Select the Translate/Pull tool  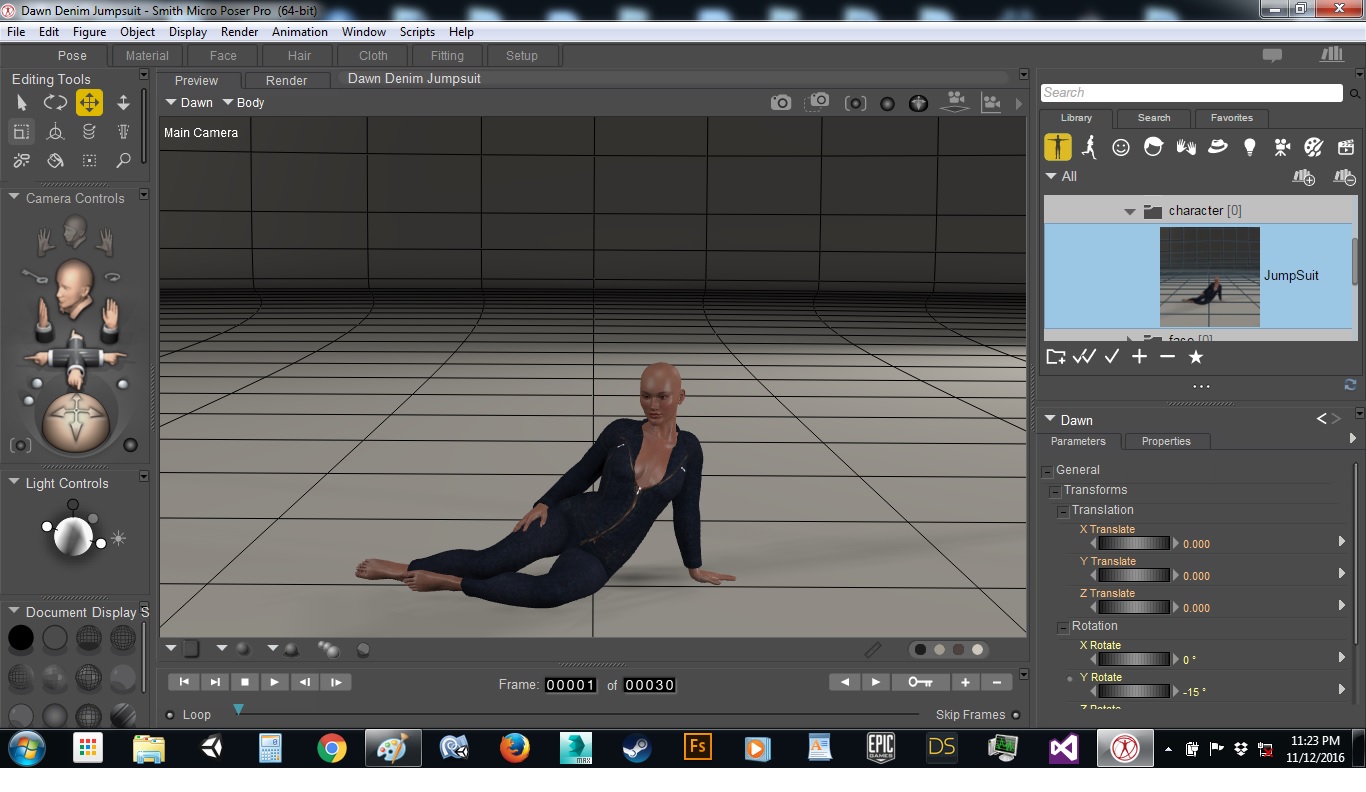(89, 102)
